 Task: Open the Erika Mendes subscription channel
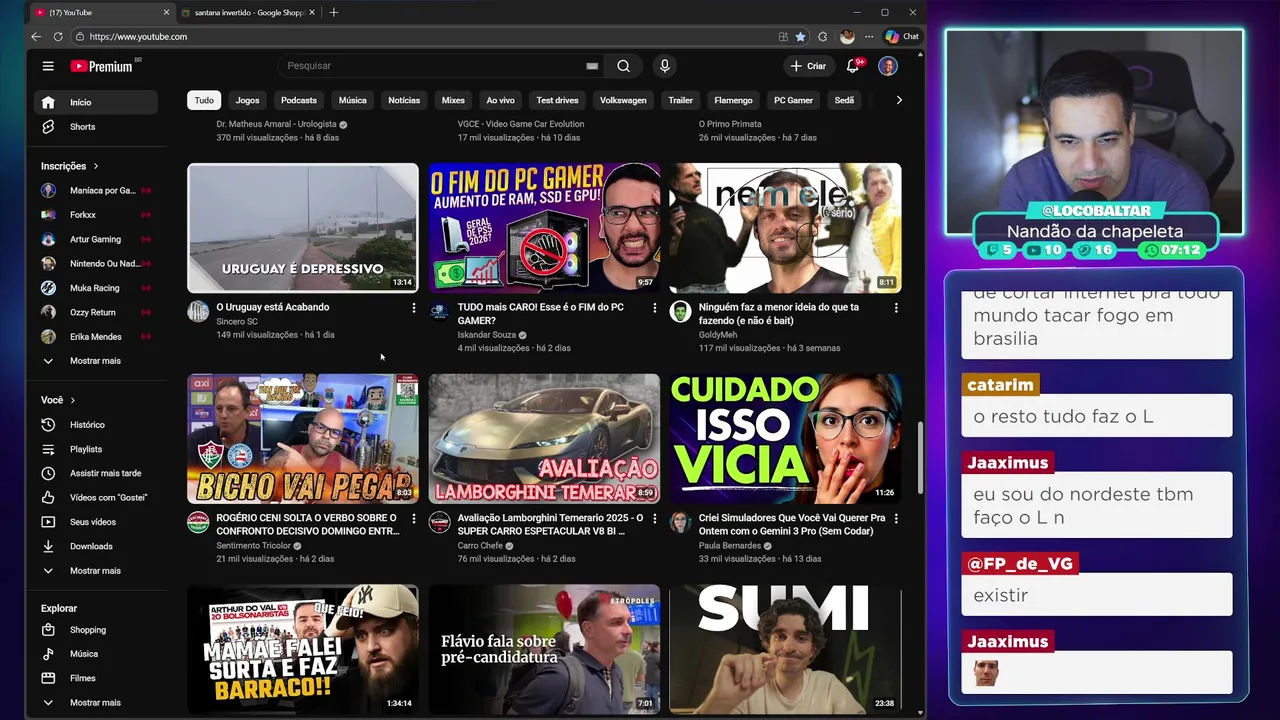[x=97, y=337]
